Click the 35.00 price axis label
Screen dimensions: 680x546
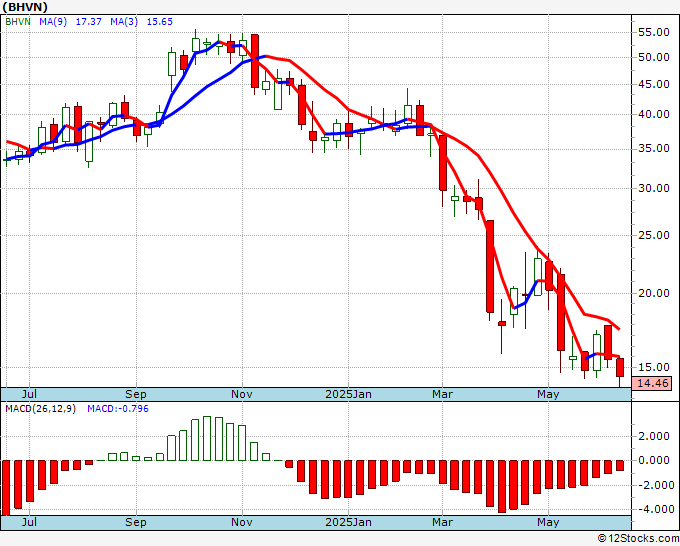[x=654, y=149]
